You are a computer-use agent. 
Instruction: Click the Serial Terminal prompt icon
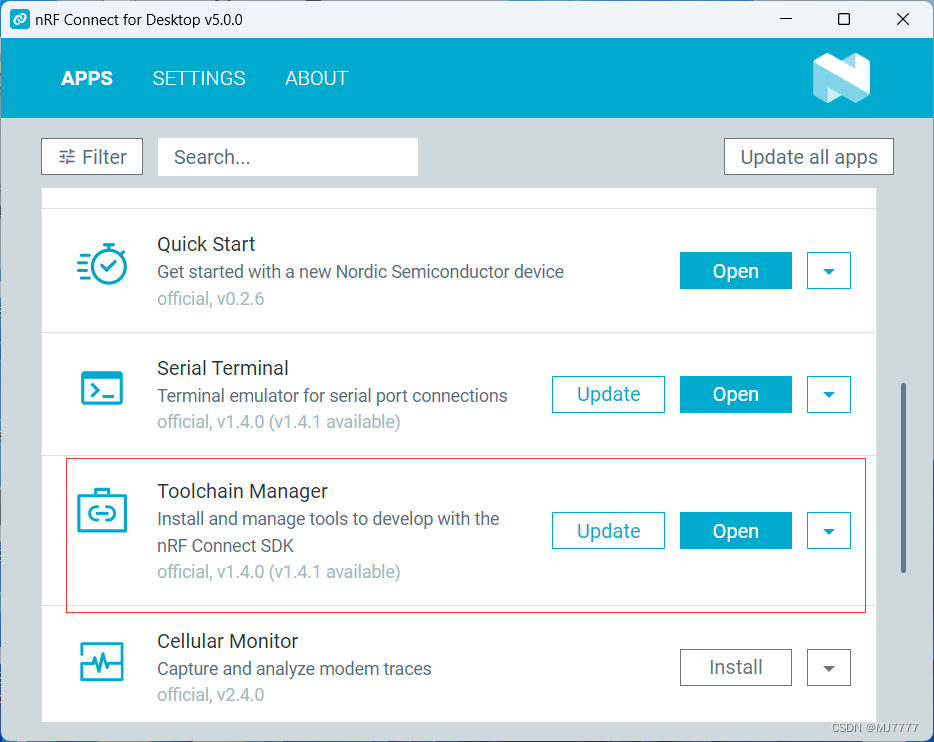point(102,388)
